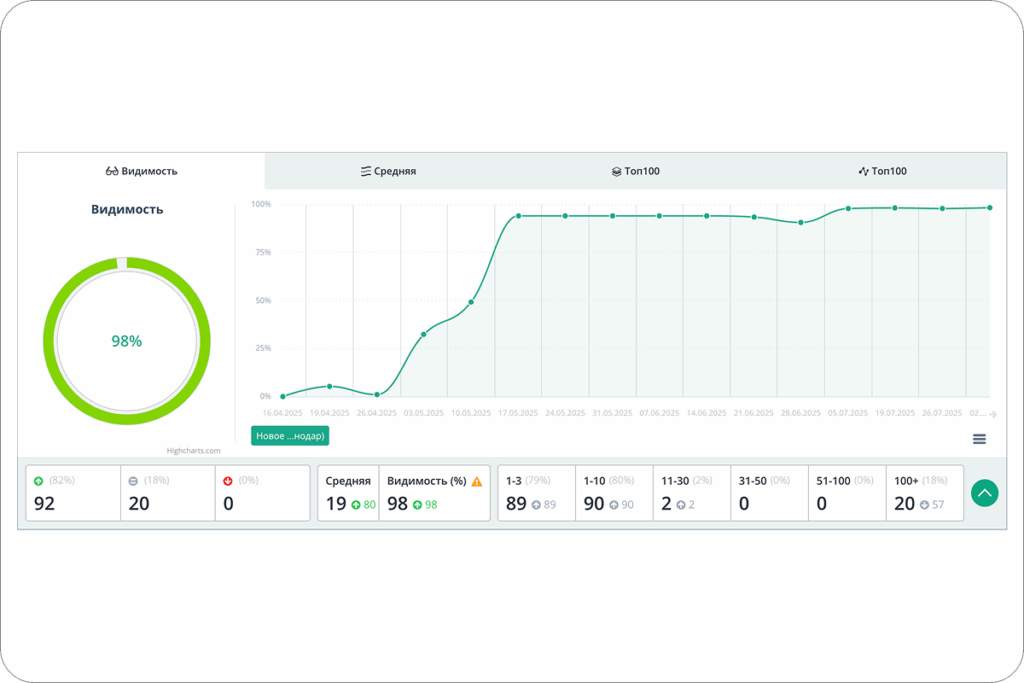Open the Средняя tab
The image size is (1024, 683).
(x=389, y=171)
